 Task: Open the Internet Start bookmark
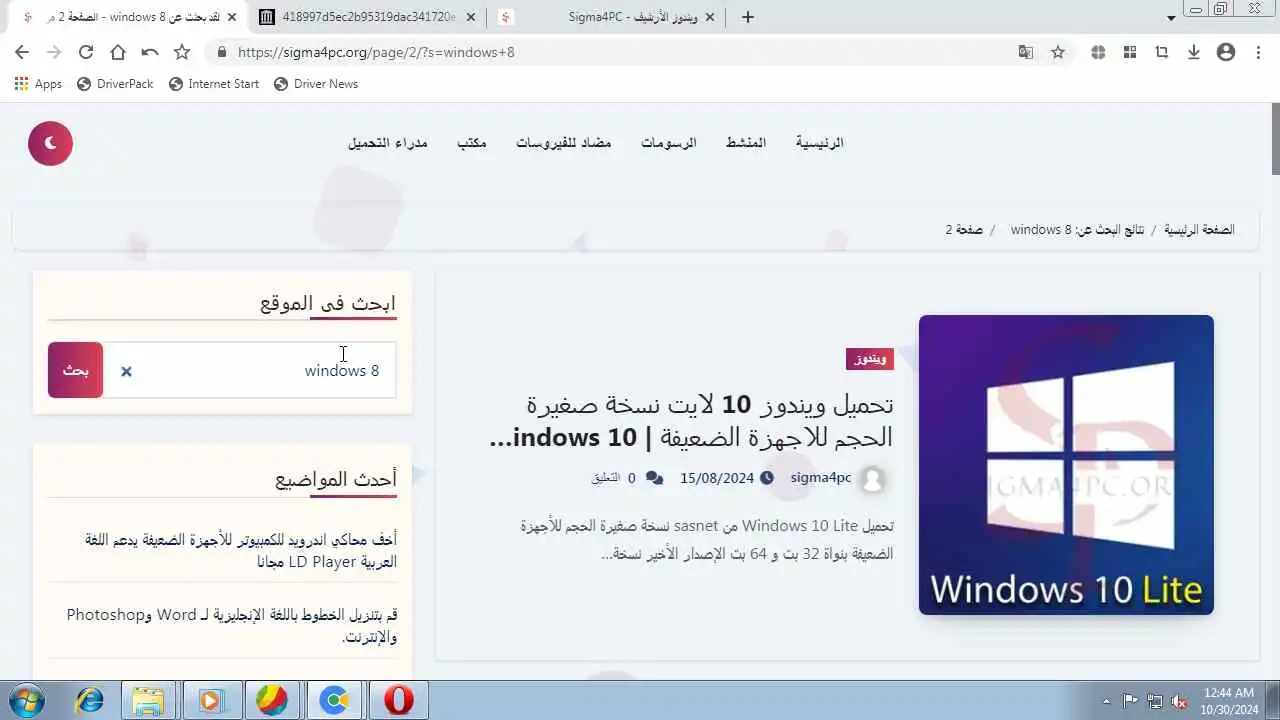(x=214, y=84)
